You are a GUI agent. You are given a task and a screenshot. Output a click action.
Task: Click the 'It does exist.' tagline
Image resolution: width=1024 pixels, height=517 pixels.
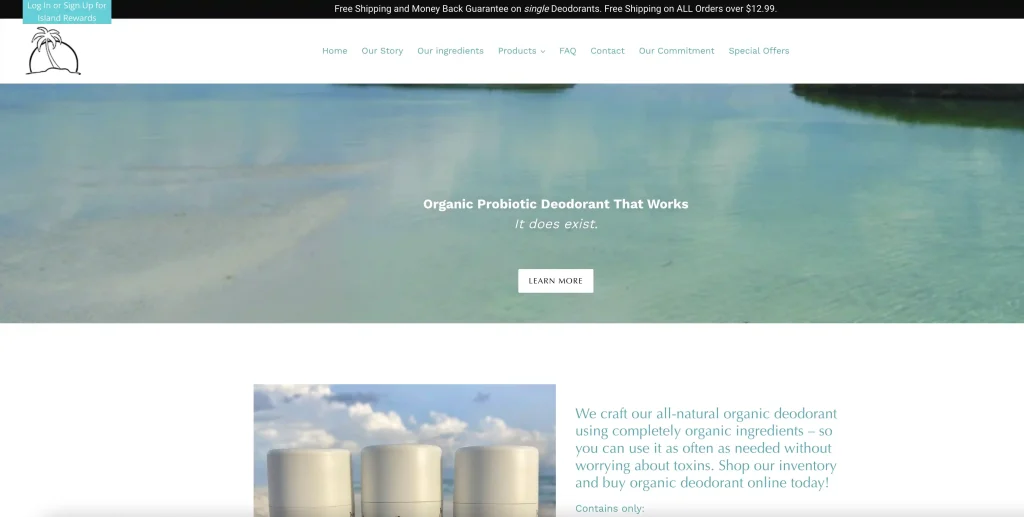click(556, 224)
